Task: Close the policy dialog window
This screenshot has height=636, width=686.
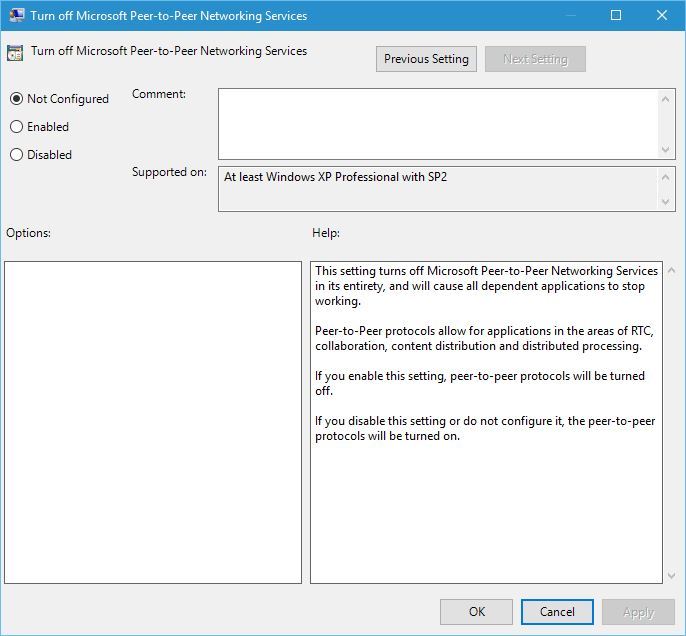Action: coord(662,15)
